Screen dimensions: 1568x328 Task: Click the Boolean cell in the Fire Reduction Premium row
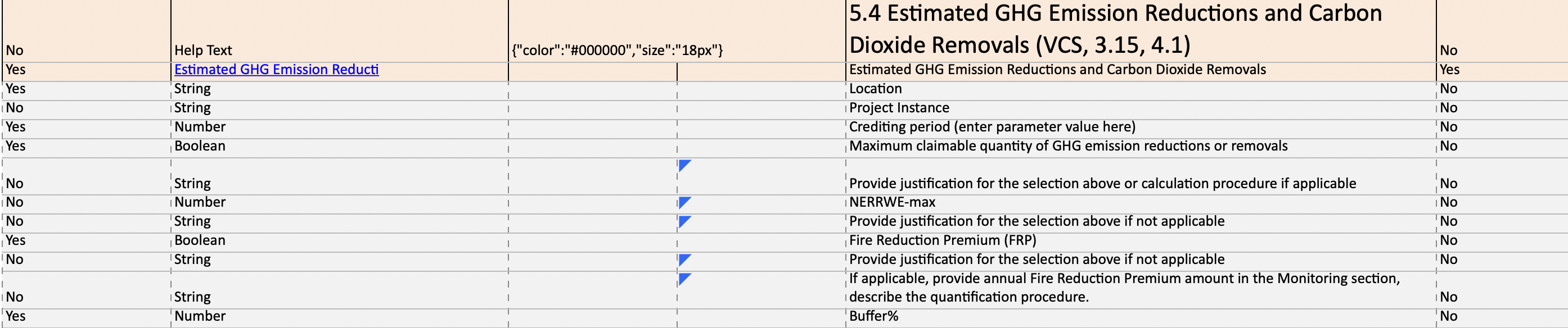click(339, 240)
